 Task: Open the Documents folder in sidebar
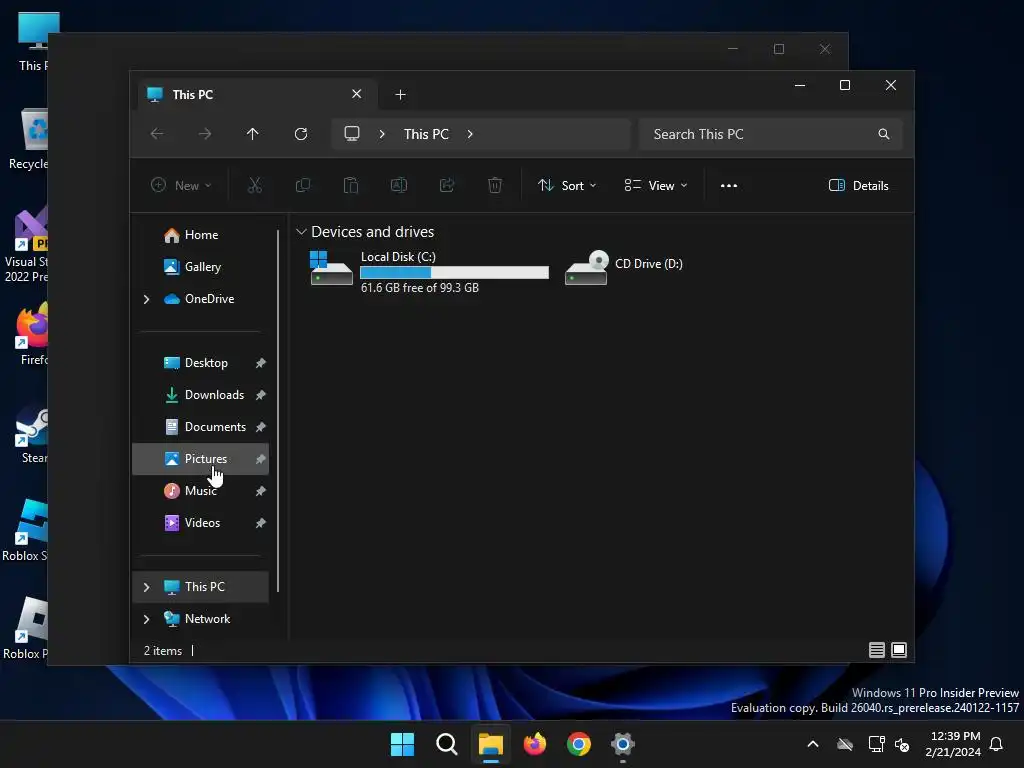tap(215, 427)
